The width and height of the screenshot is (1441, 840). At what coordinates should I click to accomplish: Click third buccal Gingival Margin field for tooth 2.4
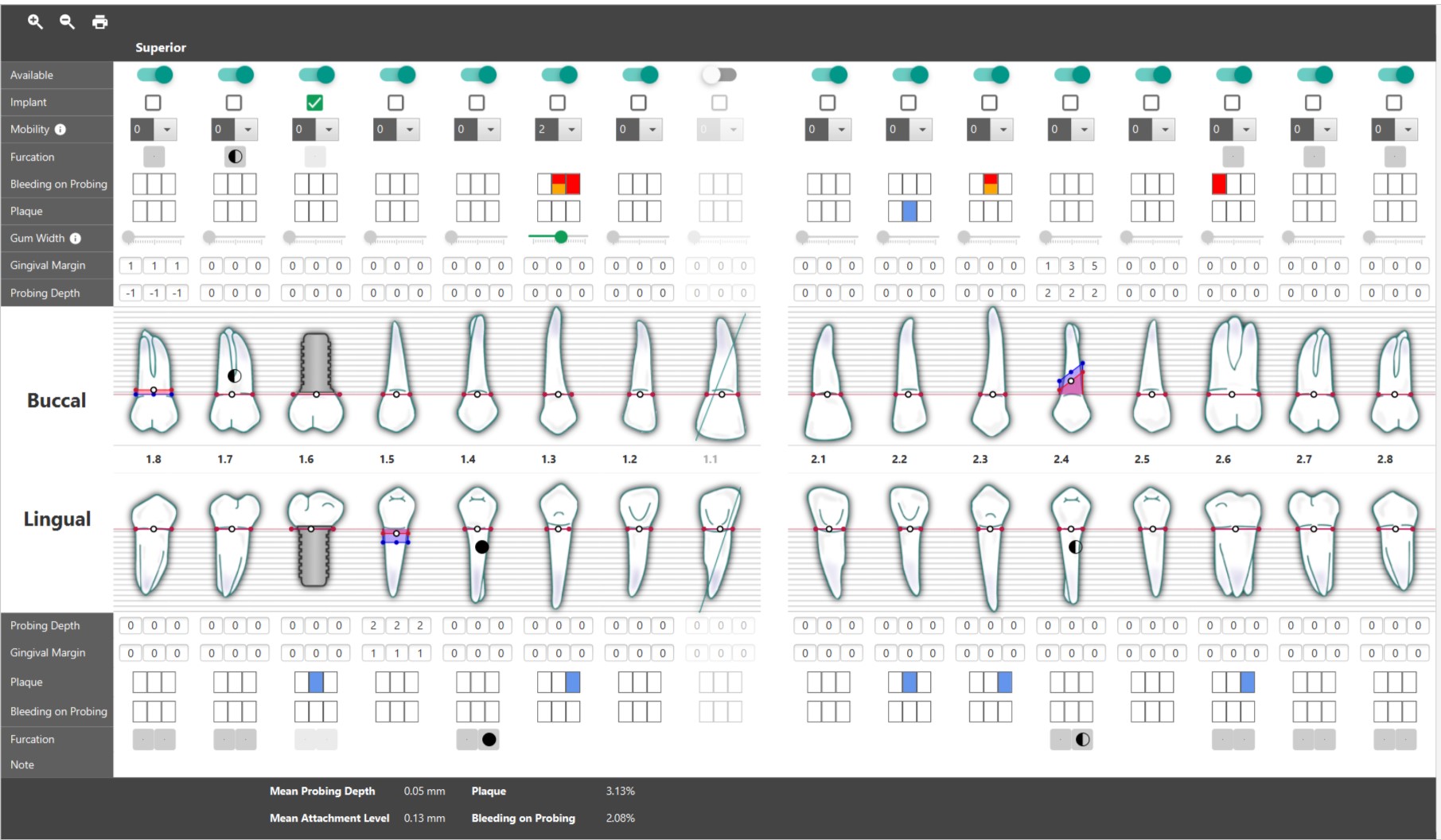coord(1094,266)
